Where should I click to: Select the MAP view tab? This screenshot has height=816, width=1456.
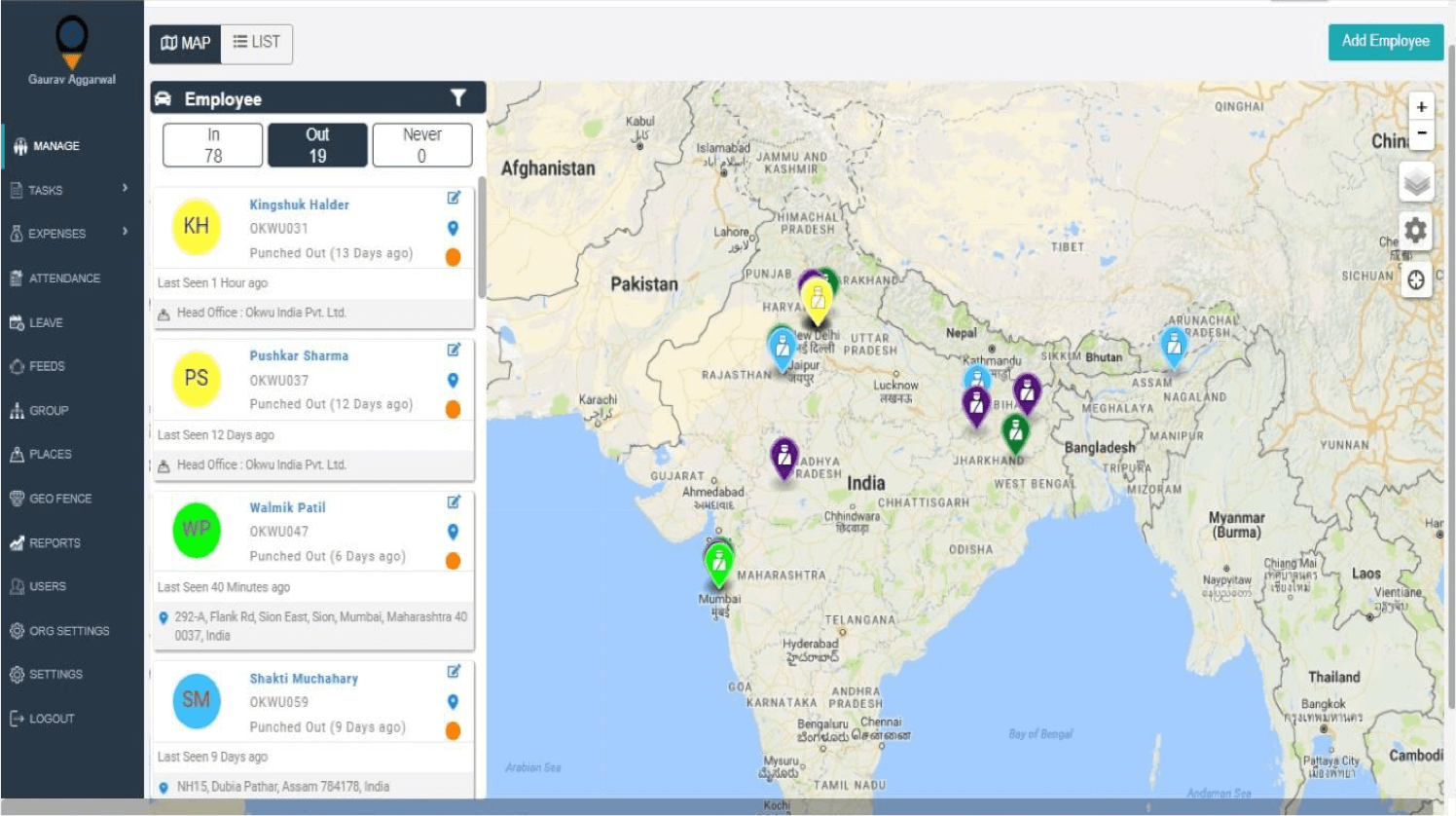(184, 42)
